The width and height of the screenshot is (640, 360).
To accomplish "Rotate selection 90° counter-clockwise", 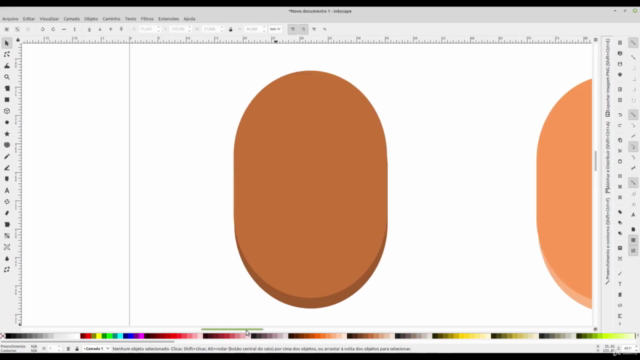I will 42,29.
